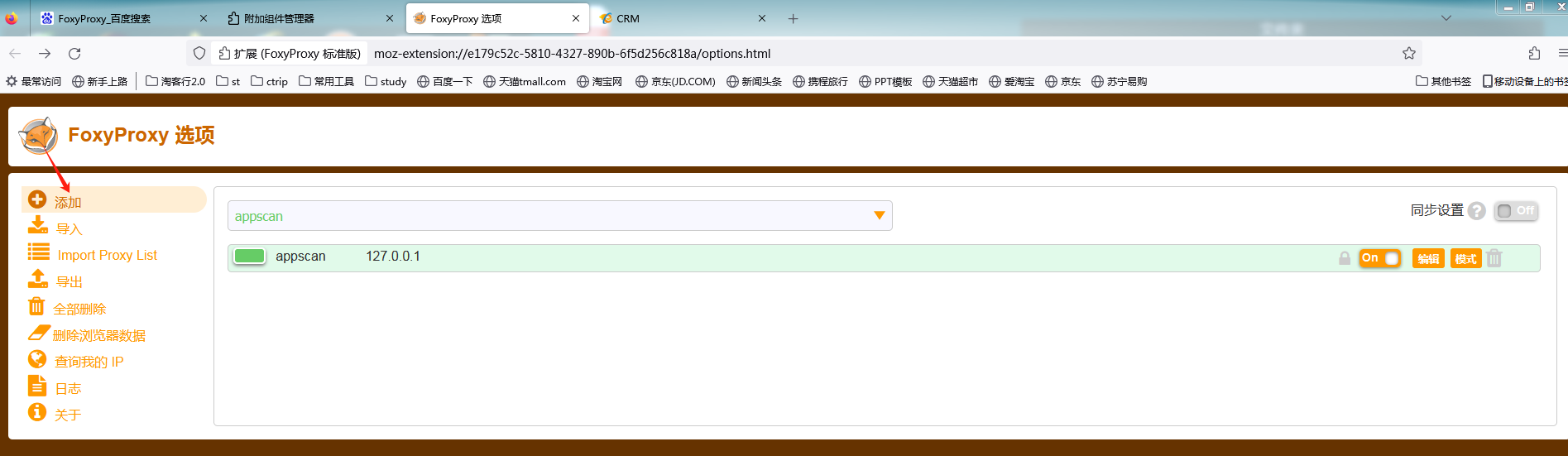1568x456 pixels.
Task: Open the 其他书签 folder
Action: click(x=1443, y=81)
